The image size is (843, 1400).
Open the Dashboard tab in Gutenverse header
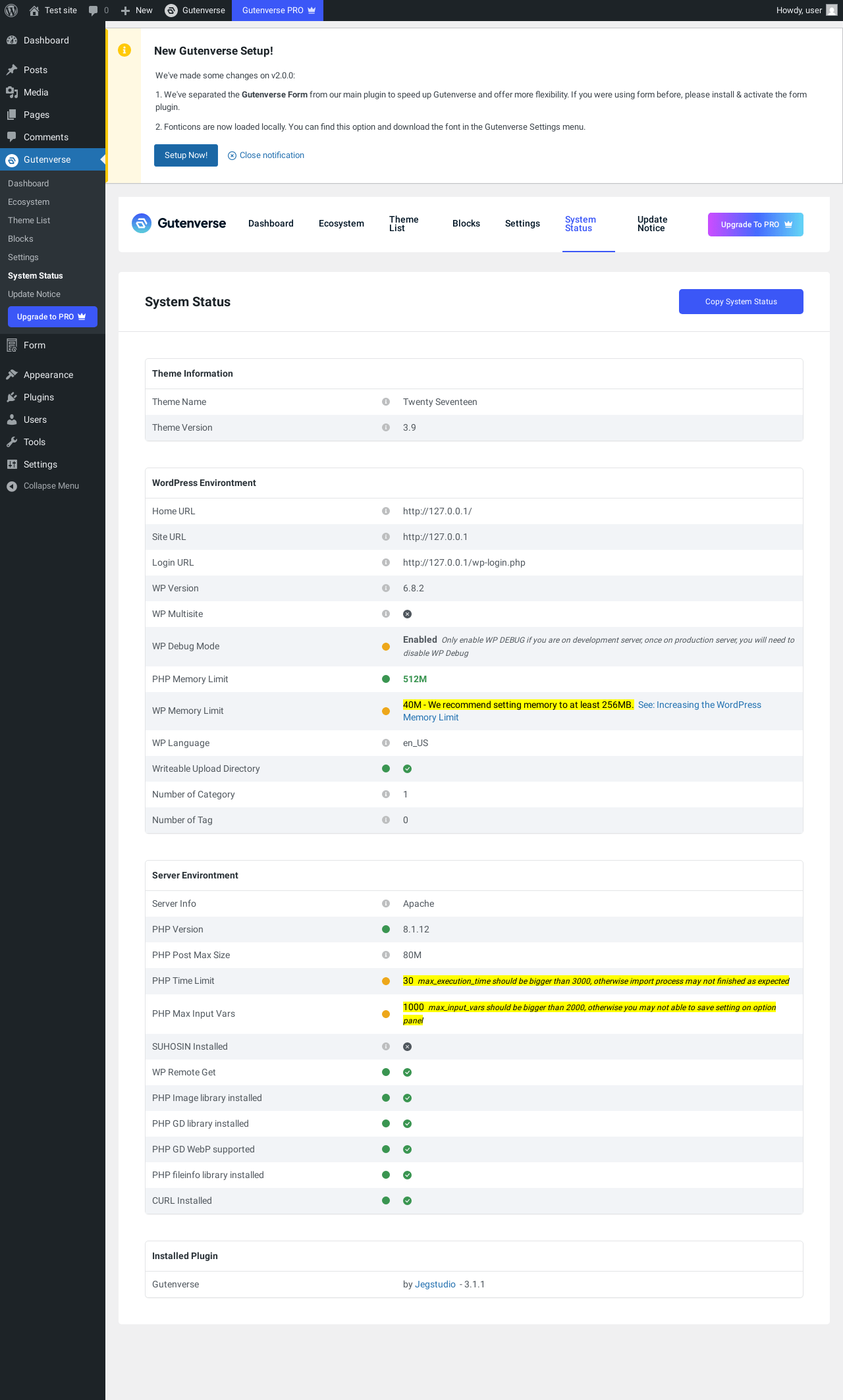271,224
